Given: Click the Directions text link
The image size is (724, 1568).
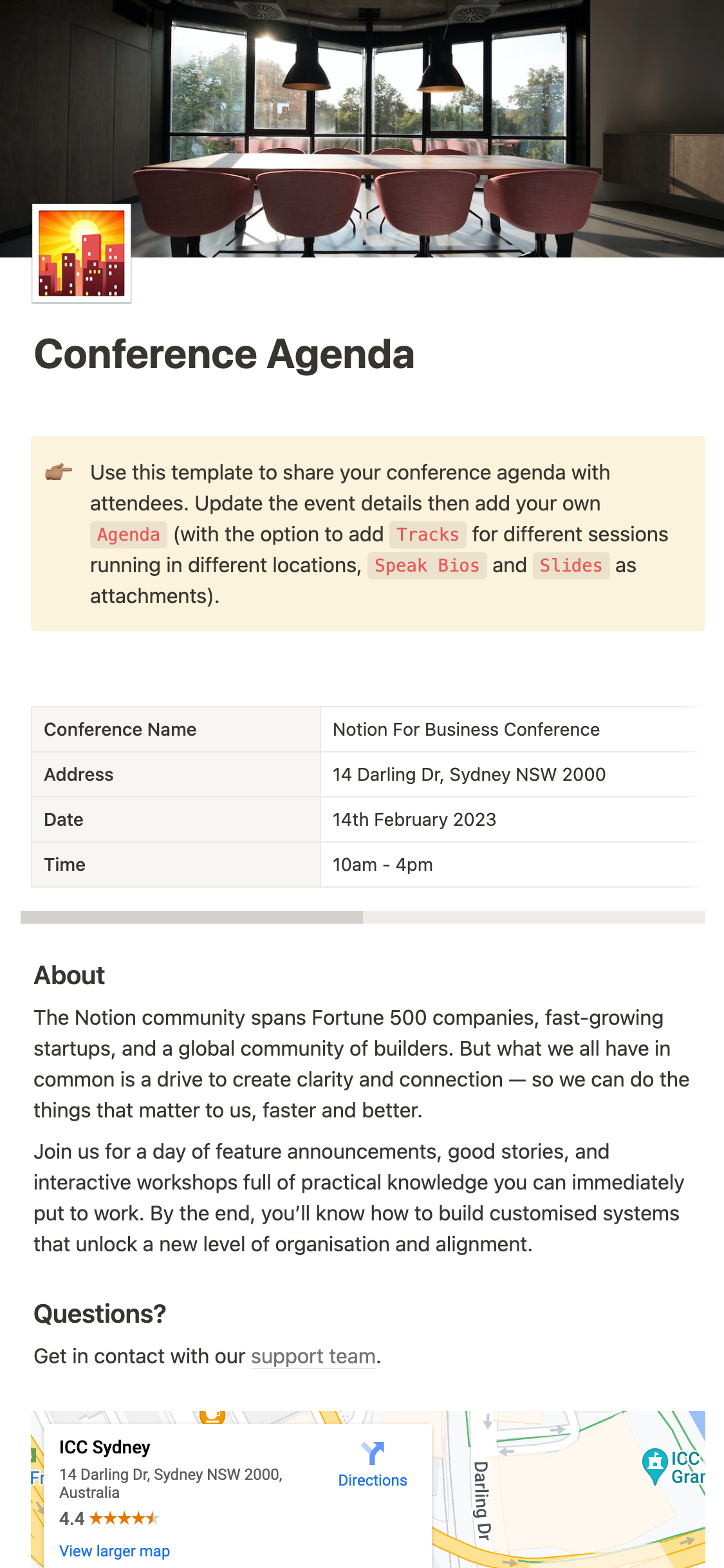Looking at the screenshot, I should coord(373,1480).
